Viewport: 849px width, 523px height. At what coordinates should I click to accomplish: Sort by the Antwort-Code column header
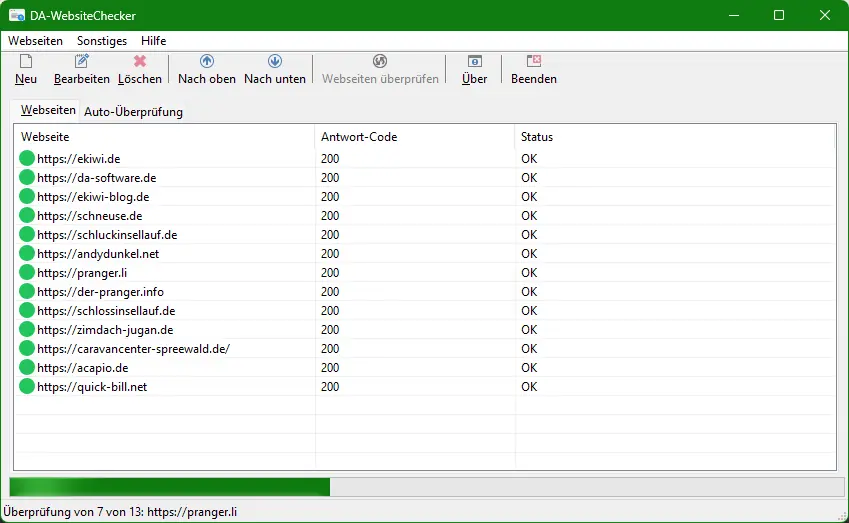point(359,137)
